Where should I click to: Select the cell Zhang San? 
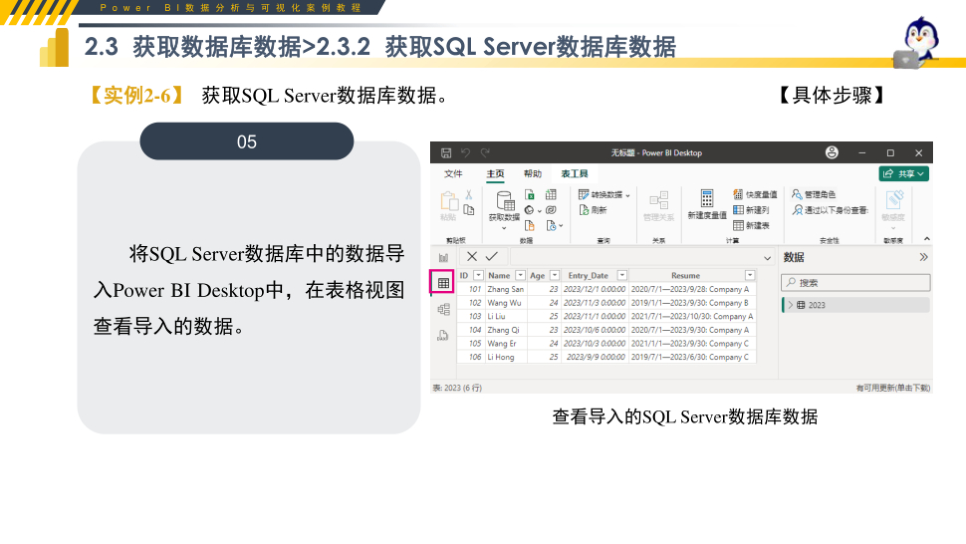click(505, 289)
